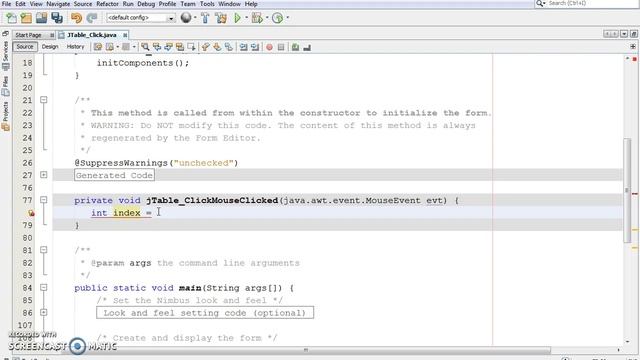
Task: Click the Undo arrow icon
Action: tap(76, 18)
